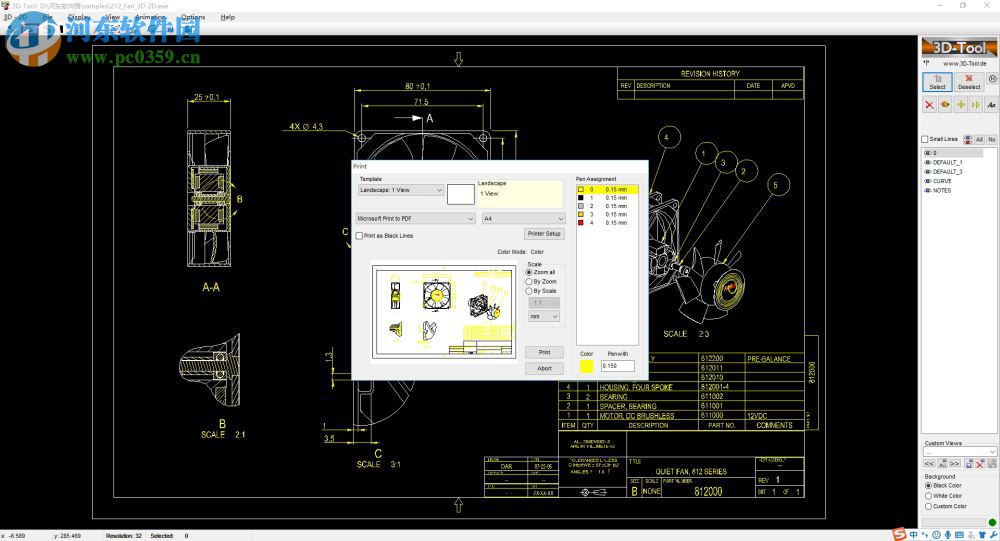Open the Animation menu

point(150,17)
